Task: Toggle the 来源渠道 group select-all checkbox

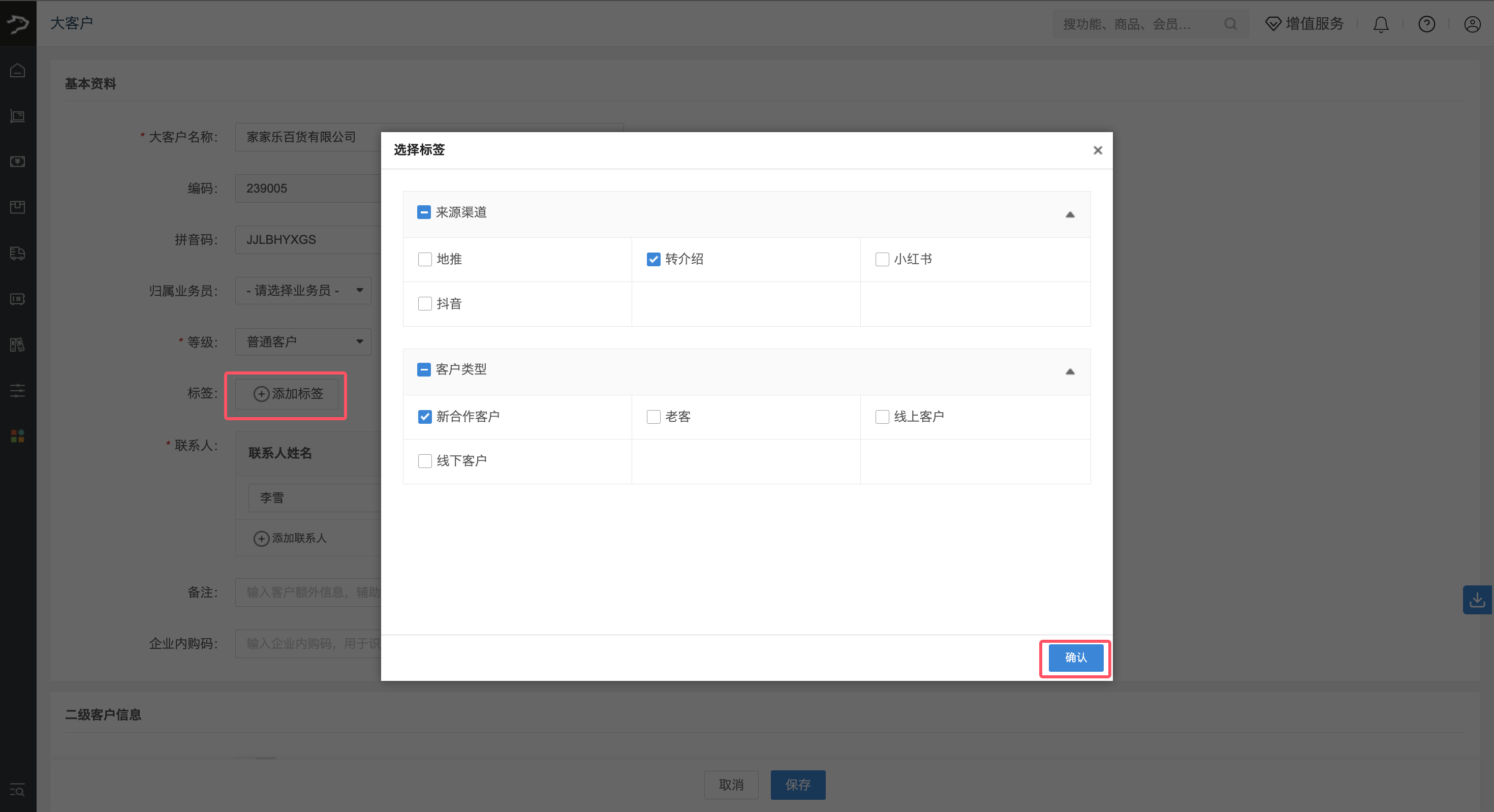Action: pyautogui.click(x=424, y=212)
